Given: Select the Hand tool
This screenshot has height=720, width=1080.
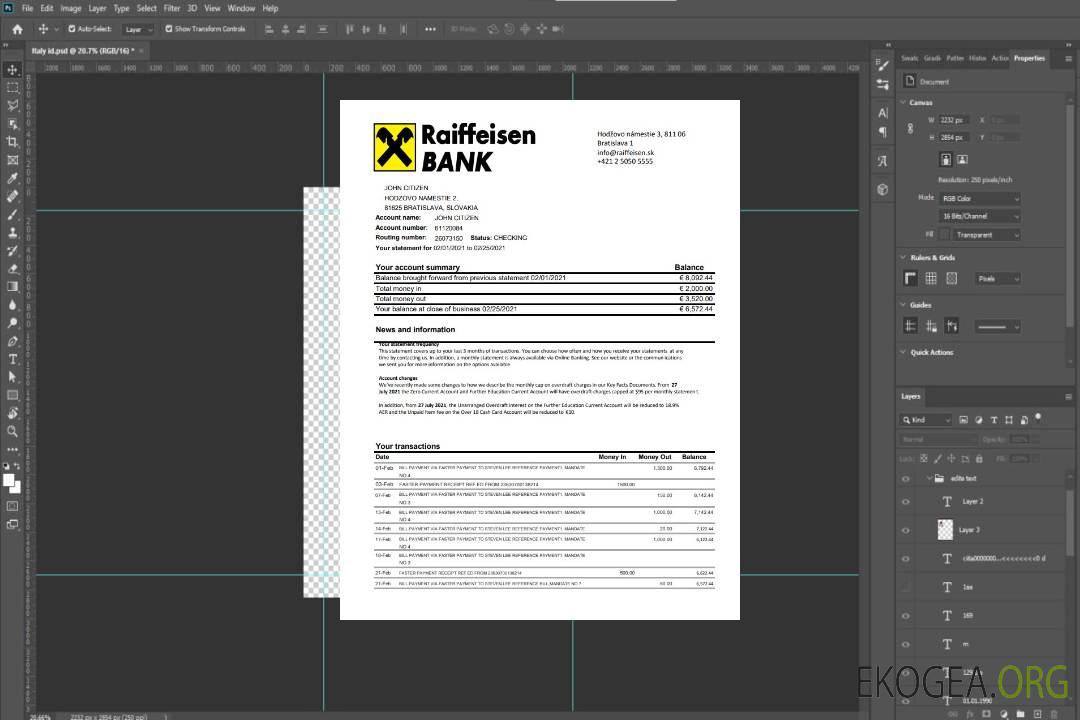Looking at the screenshot, I should tap(12, 413).
